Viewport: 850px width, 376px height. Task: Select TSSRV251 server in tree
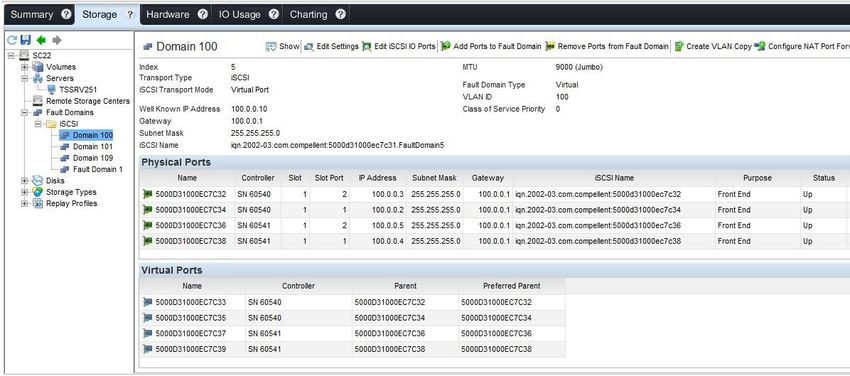tap(78, 89)
